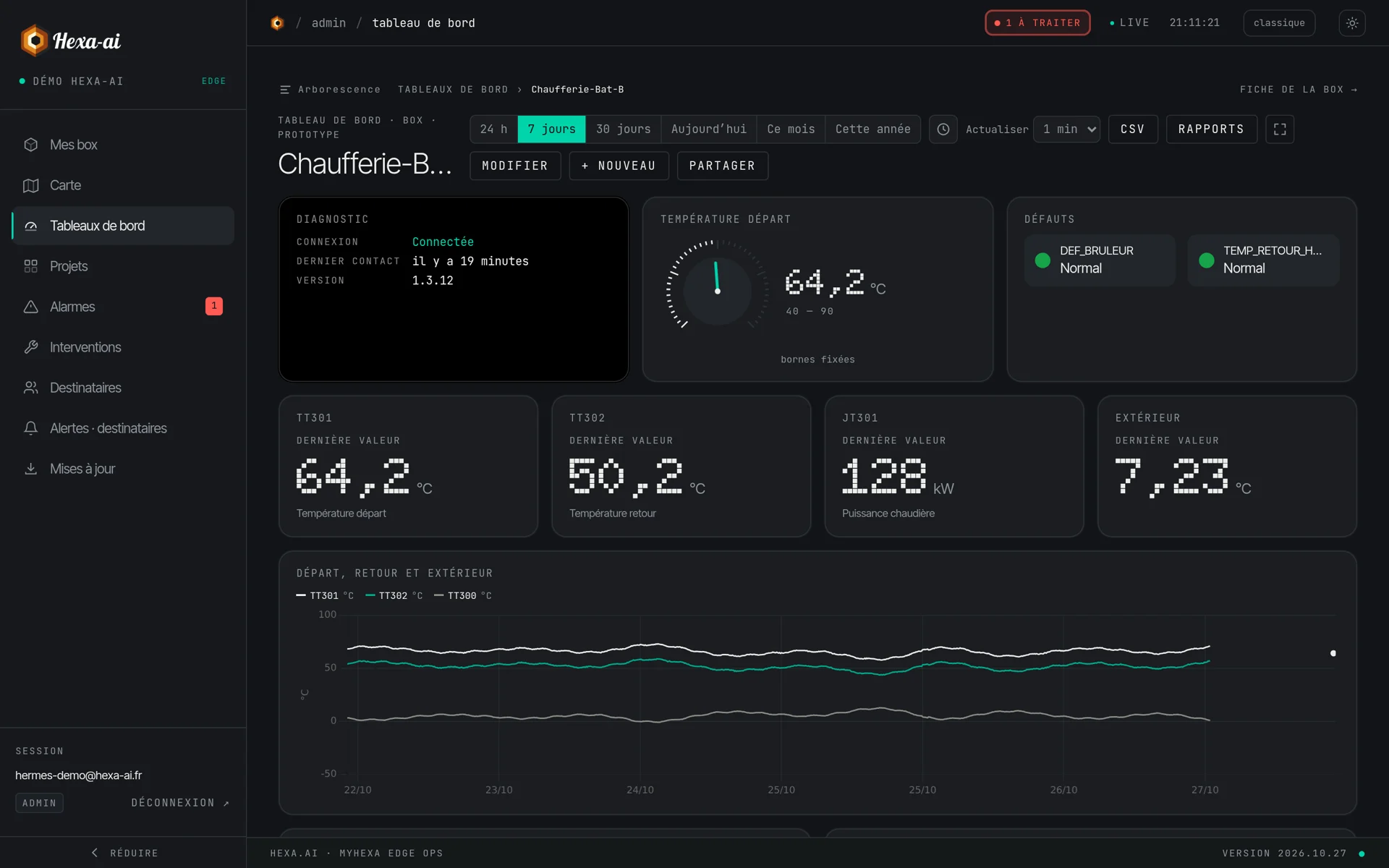Click the MODIFIER button
This screenshot has width=1389, height=868.
coord(515,166)
